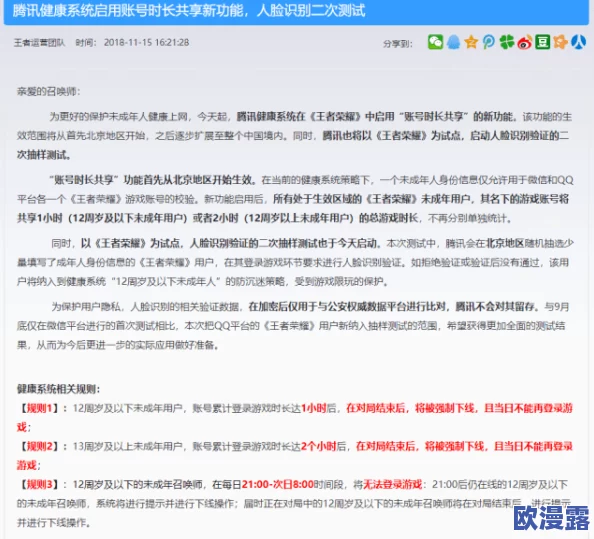The image size is (594, 539).
Task: Click the timestamp 2018-11-15 16:21:28
Action: [x=146, y=42]
